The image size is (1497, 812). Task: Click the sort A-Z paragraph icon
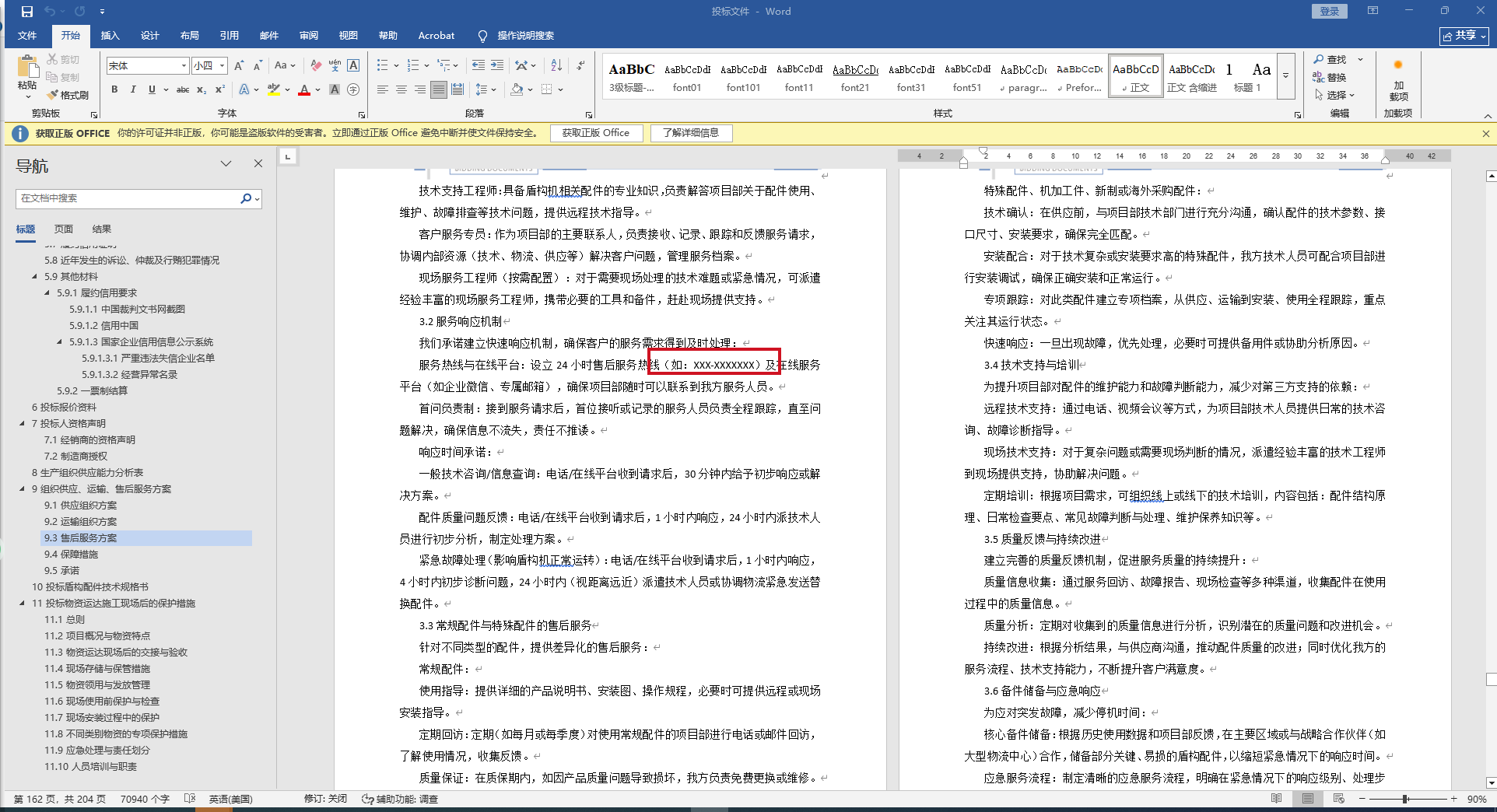[x=556, y=65]
